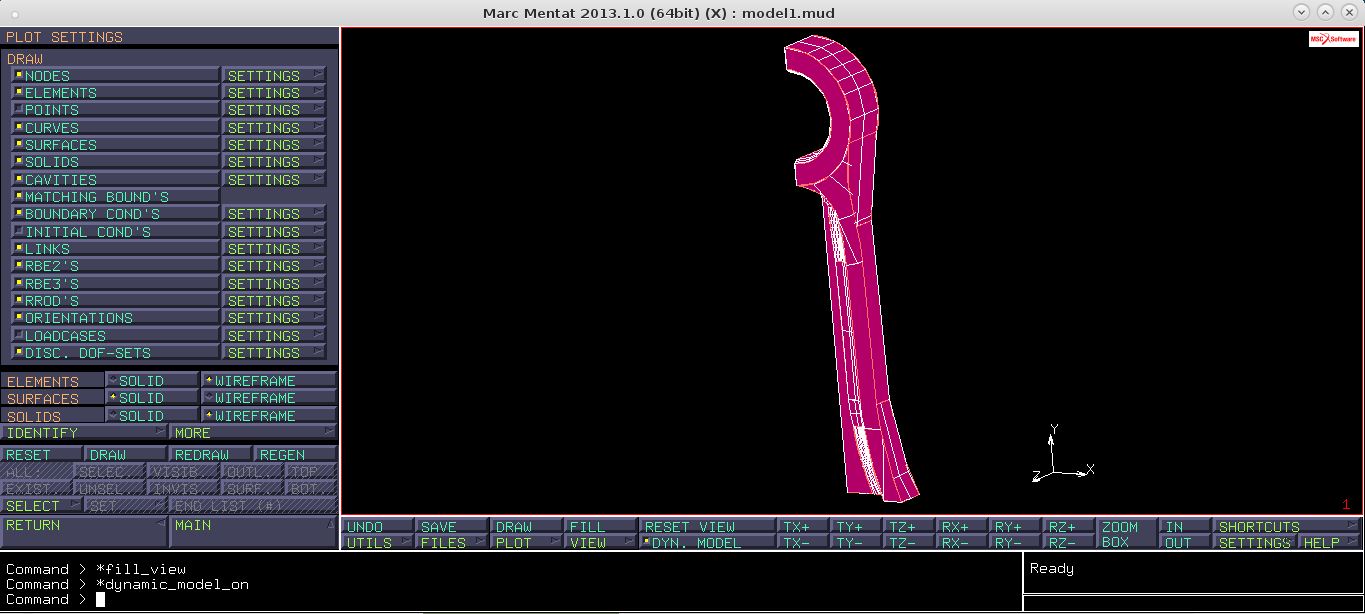This screenshot has width=1365, height=614.
Task: Toggle NODES drawing on or off
Action: point(115,76)
